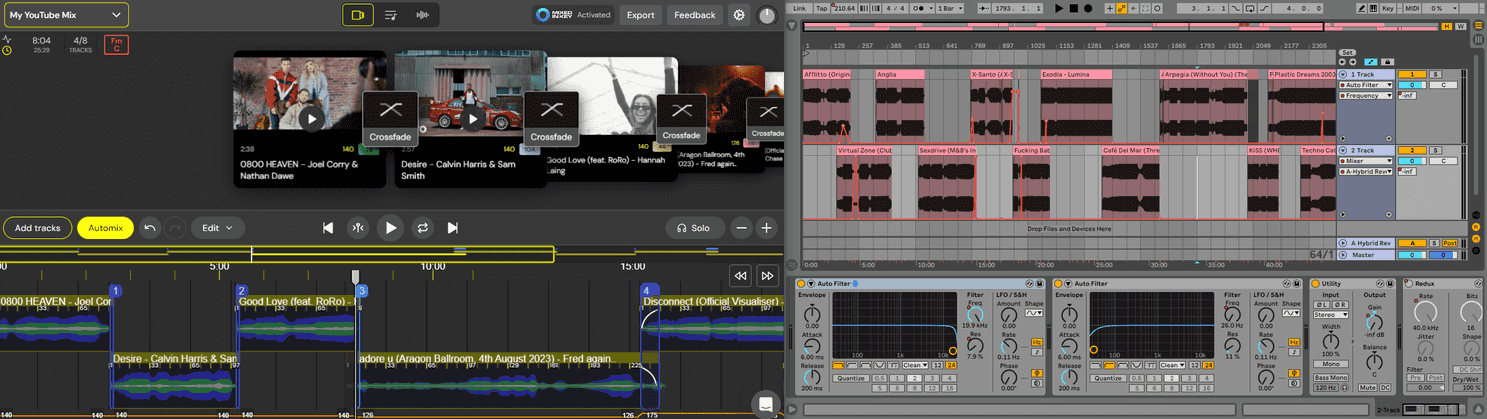Select transition marker 4 on timeline

646,291
